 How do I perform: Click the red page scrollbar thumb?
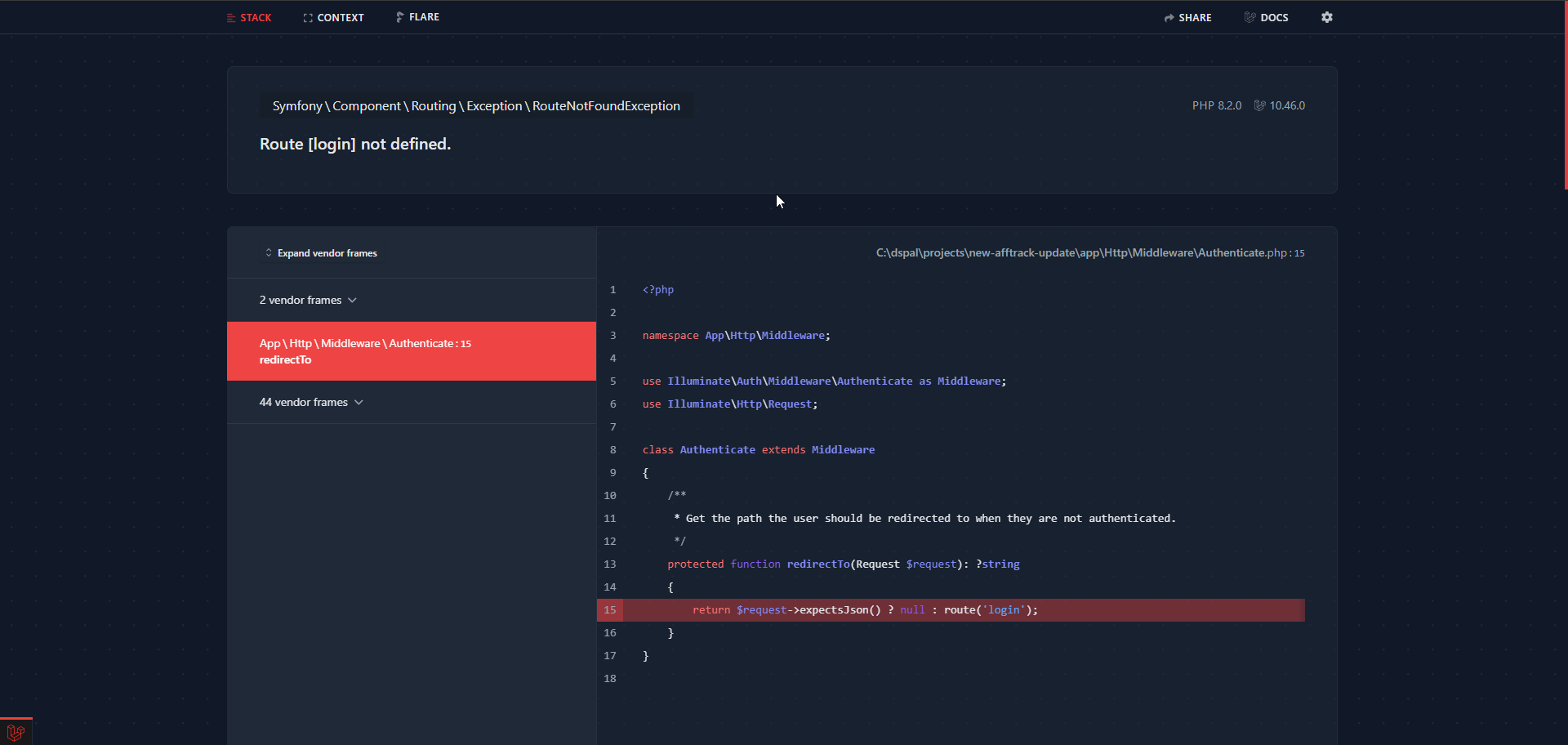click(1565, 94)
